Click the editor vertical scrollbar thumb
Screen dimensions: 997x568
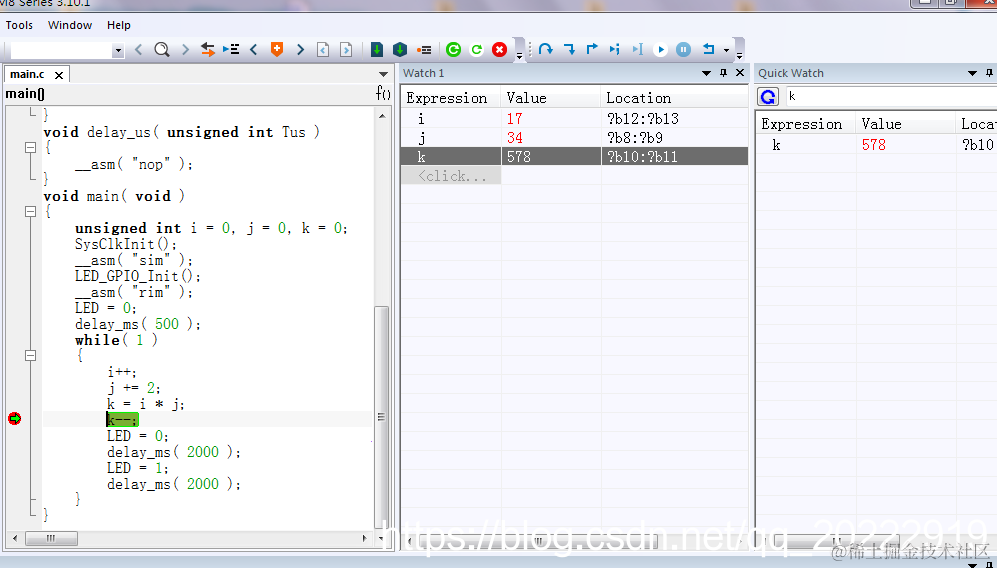[x=382, y=417]
